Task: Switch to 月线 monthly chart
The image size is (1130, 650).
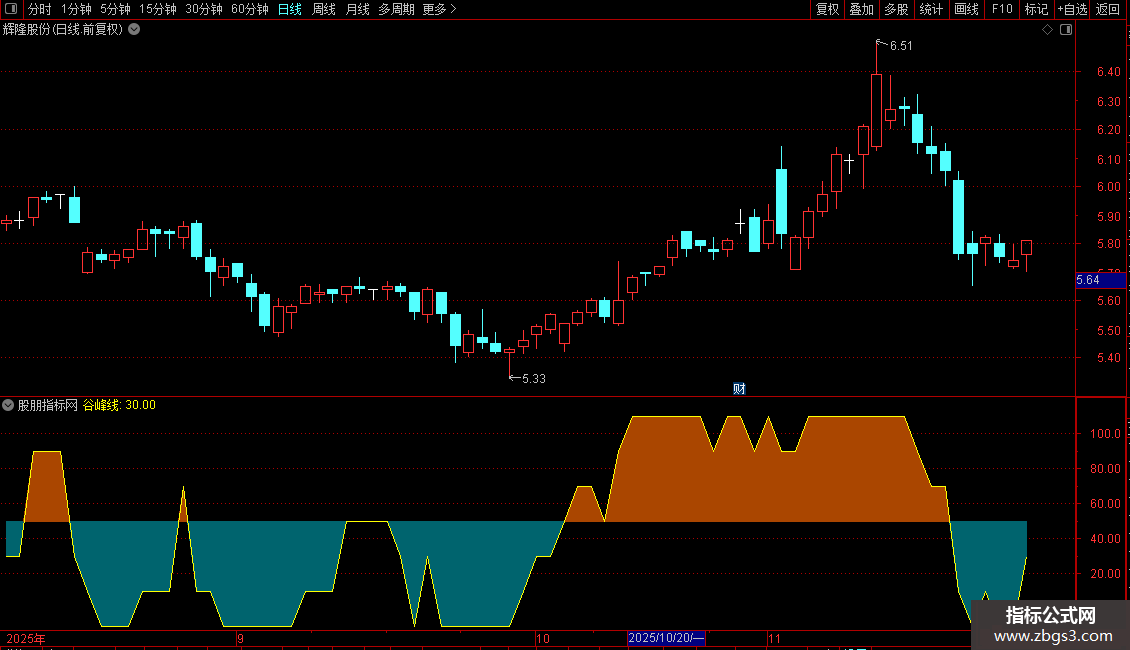Action: pos(358,9)
